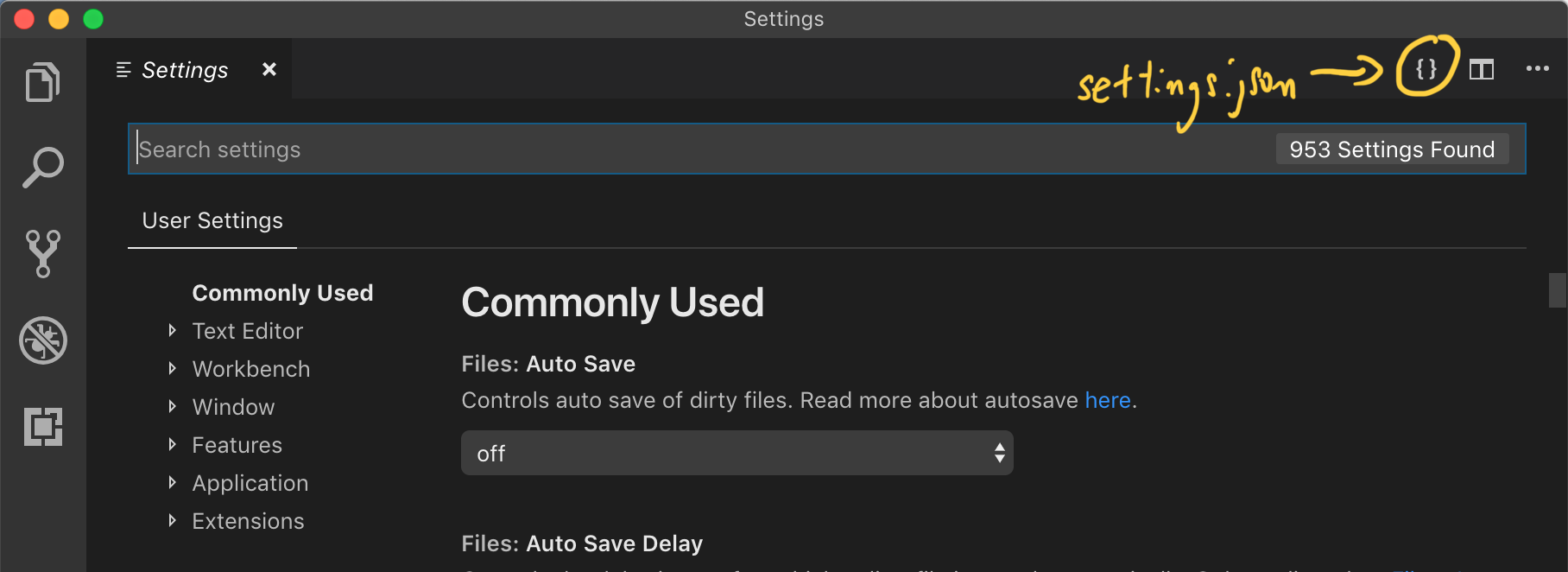Switch to the User Settings tab
This screenshot has width=1568, height=572.
click(x=212, y=220)
